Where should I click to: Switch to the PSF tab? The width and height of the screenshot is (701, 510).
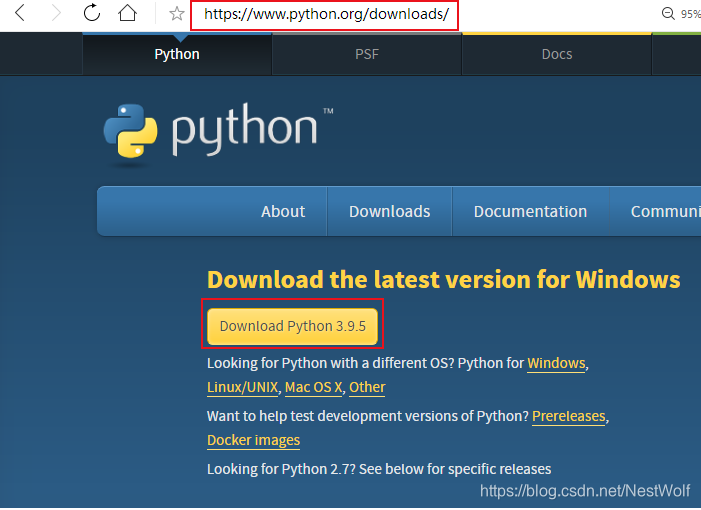(367, 54)
